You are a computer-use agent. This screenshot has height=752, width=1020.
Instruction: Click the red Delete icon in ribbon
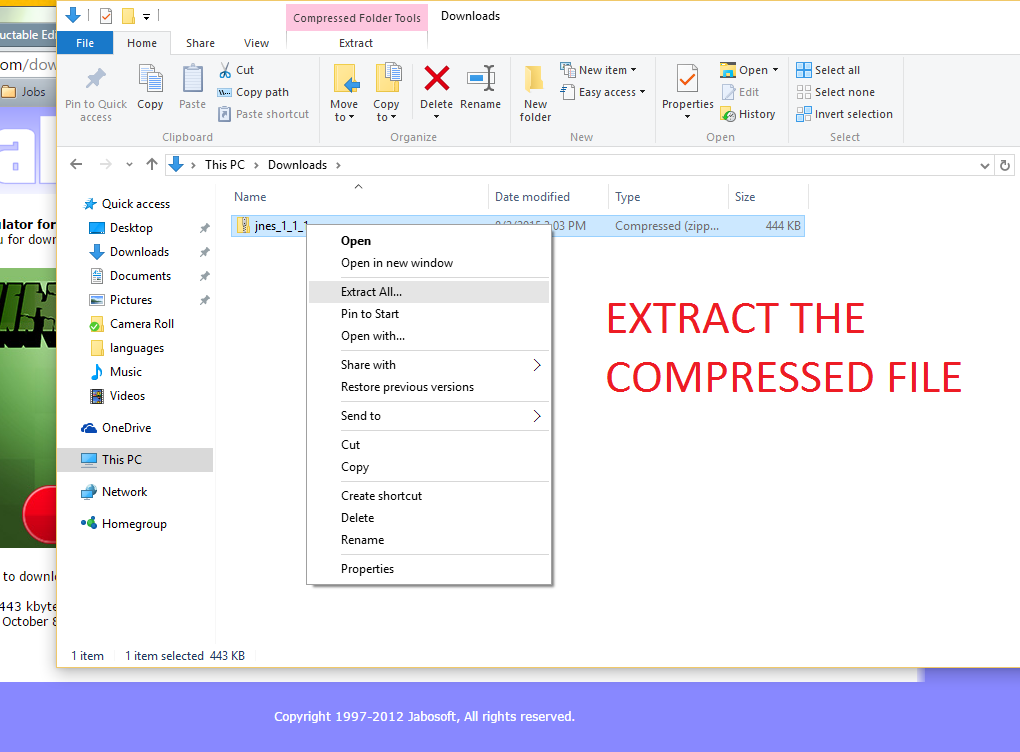[x=436, y=79]
